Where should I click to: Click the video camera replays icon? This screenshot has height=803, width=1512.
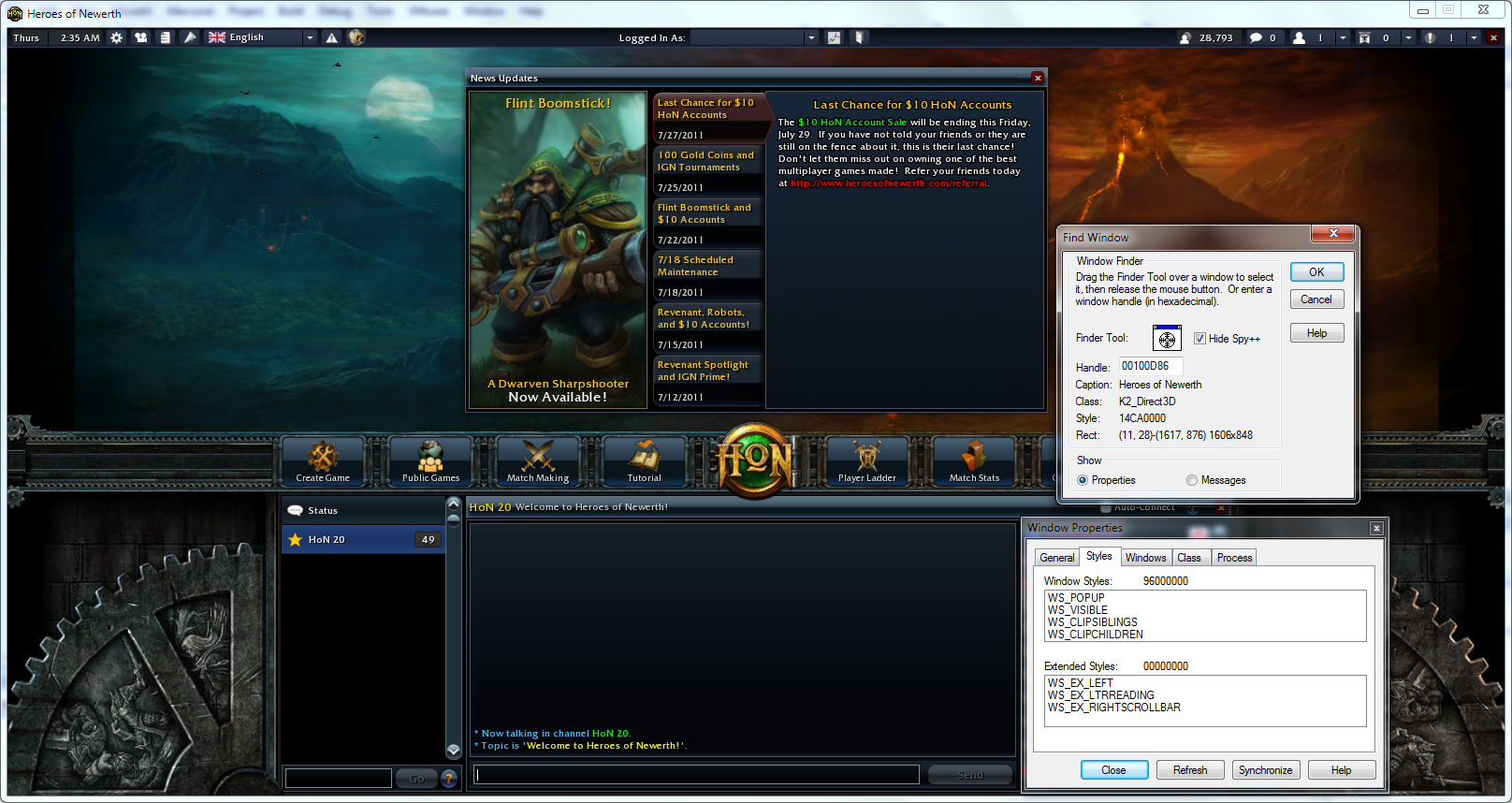[x=140, y=37]
